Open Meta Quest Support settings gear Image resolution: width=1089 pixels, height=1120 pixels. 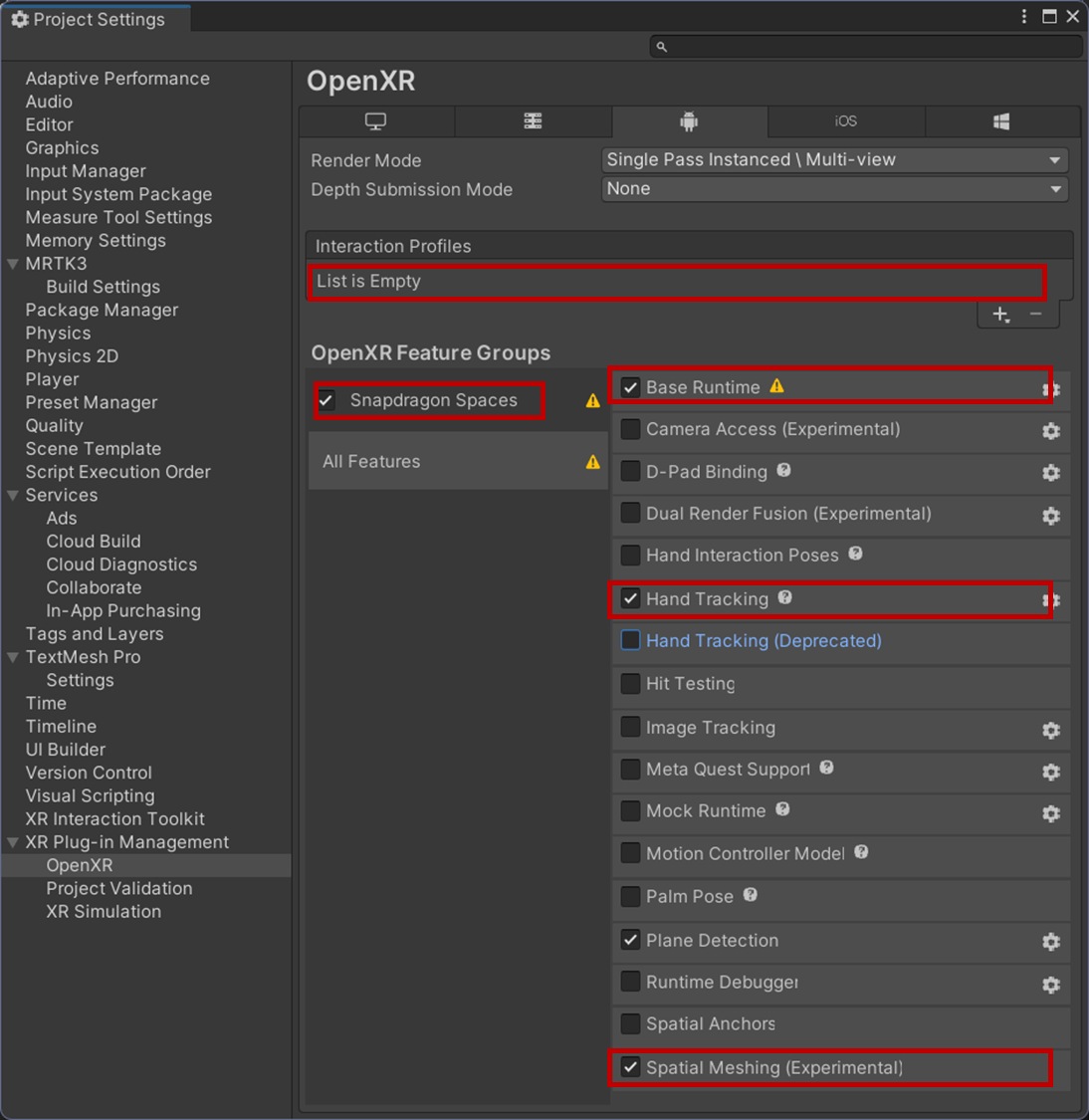point(1050,772)
